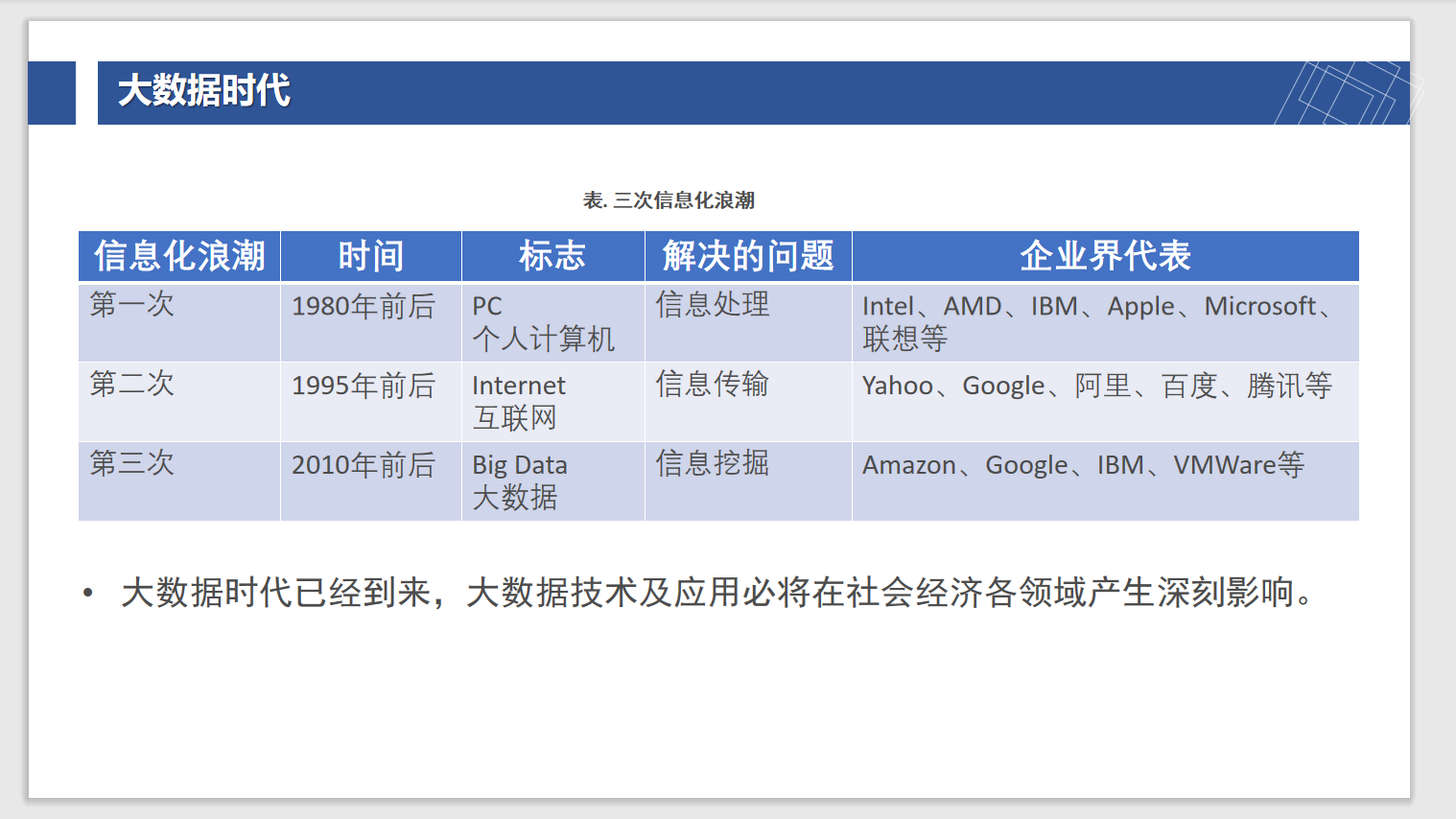
Task: Select the 企业界代表 column header
Action: [1105, 256]
